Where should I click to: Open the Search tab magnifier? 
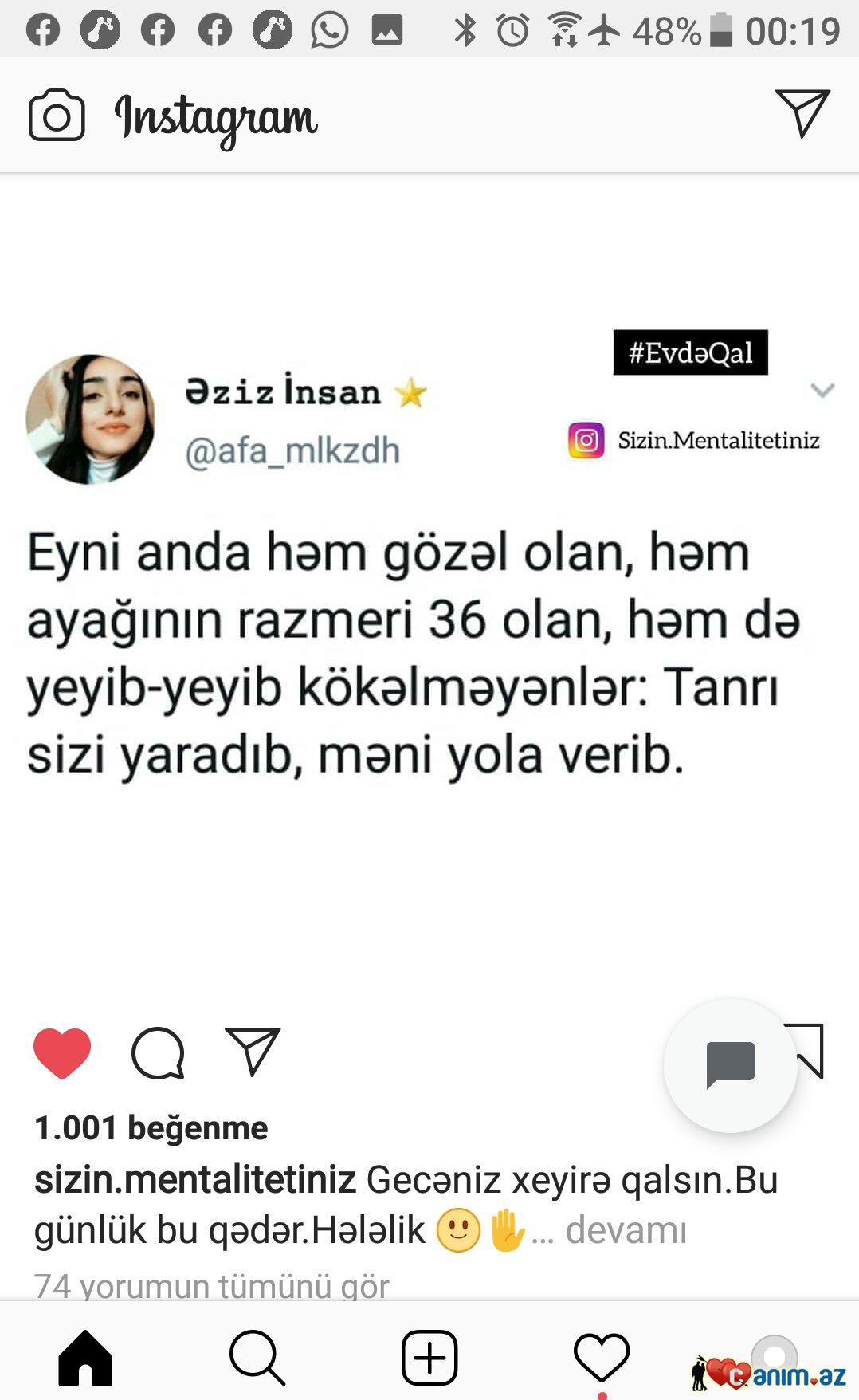[x=257, y=1357]
